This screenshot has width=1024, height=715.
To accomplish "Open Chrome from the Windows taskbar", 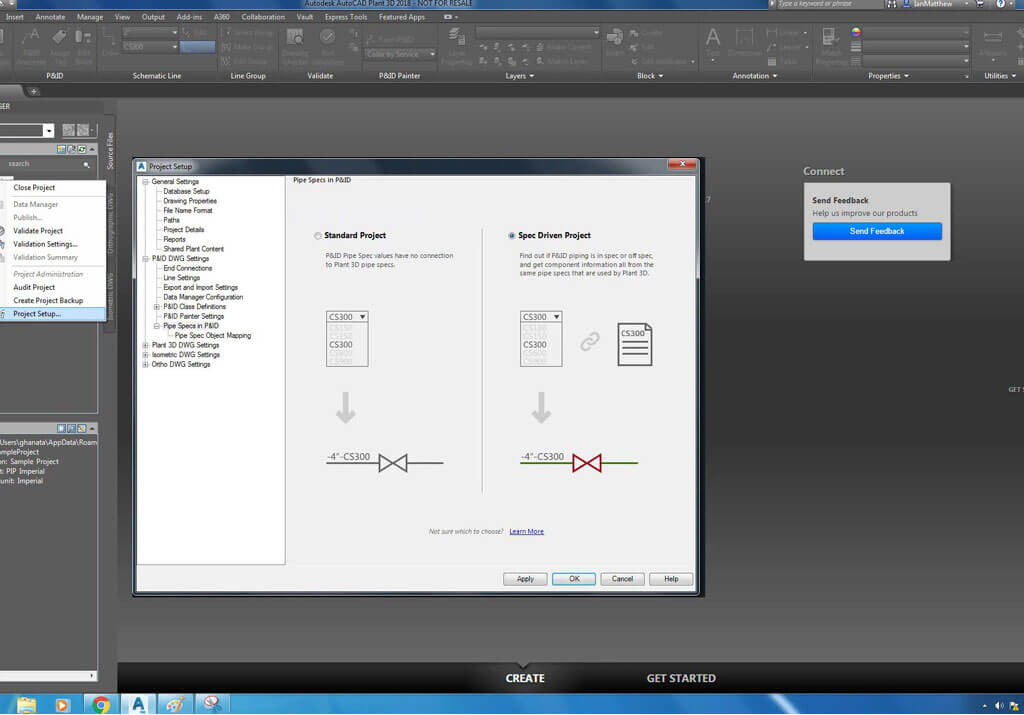I will pos(101,705).
